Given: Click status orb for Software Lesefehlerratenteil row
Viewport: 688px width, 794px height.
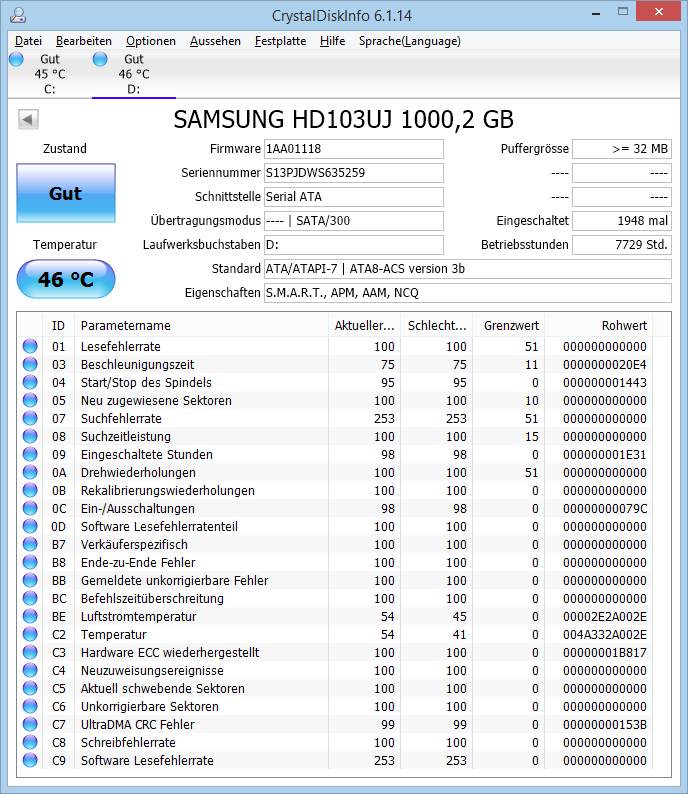Looking at the screenshot, I should [30, 526].
